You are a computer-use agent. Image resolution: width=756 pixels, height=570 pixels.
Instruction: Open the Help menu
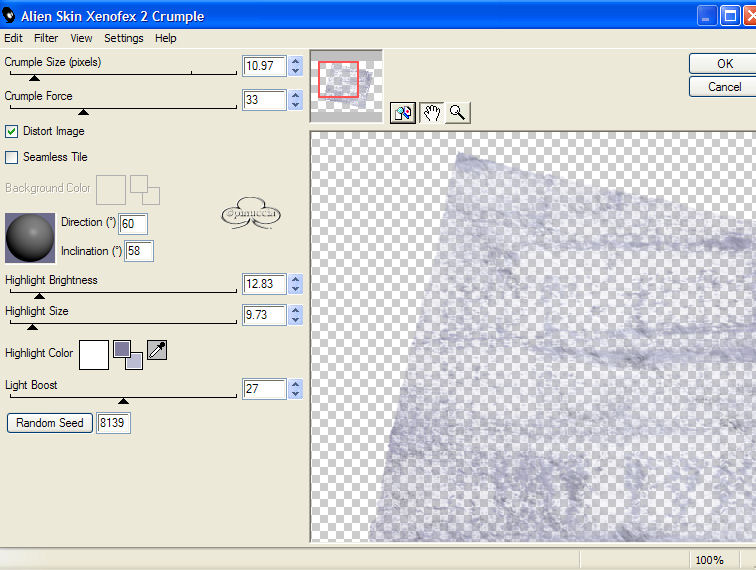165,38
